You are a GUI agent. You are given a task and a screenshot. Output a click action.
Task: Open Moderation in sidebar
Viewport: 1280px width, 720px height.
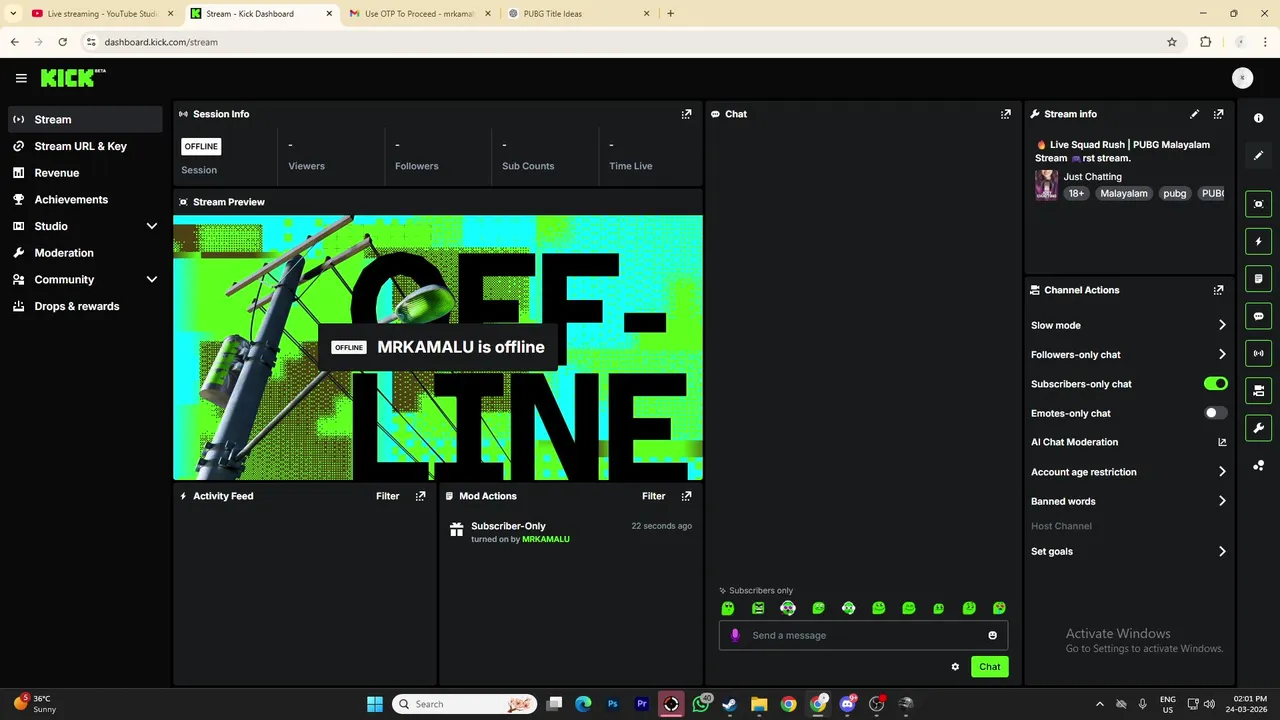click(x=85, y=253)
